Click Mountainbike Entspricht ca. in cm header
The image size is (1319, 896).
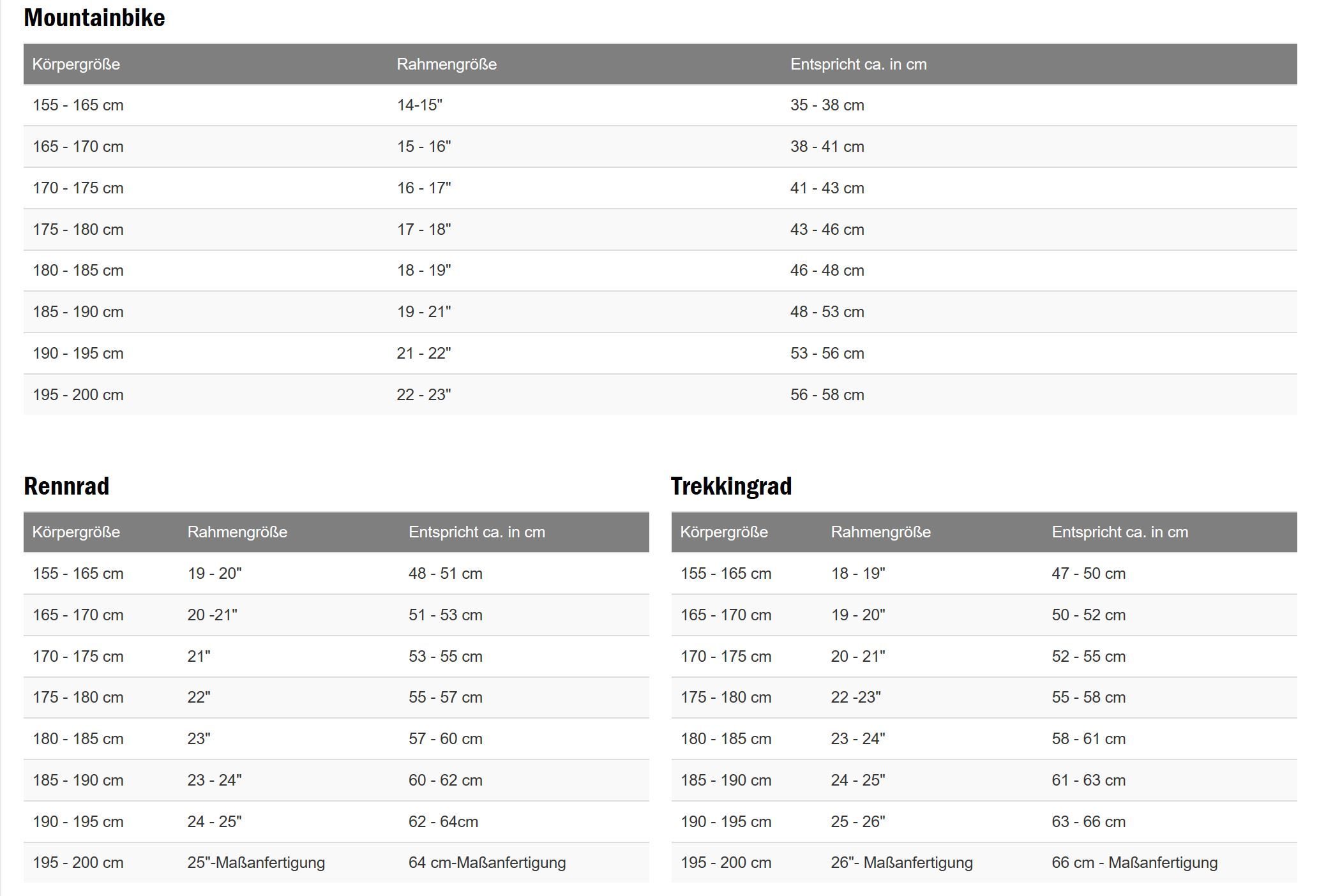(x=858, y=64)
